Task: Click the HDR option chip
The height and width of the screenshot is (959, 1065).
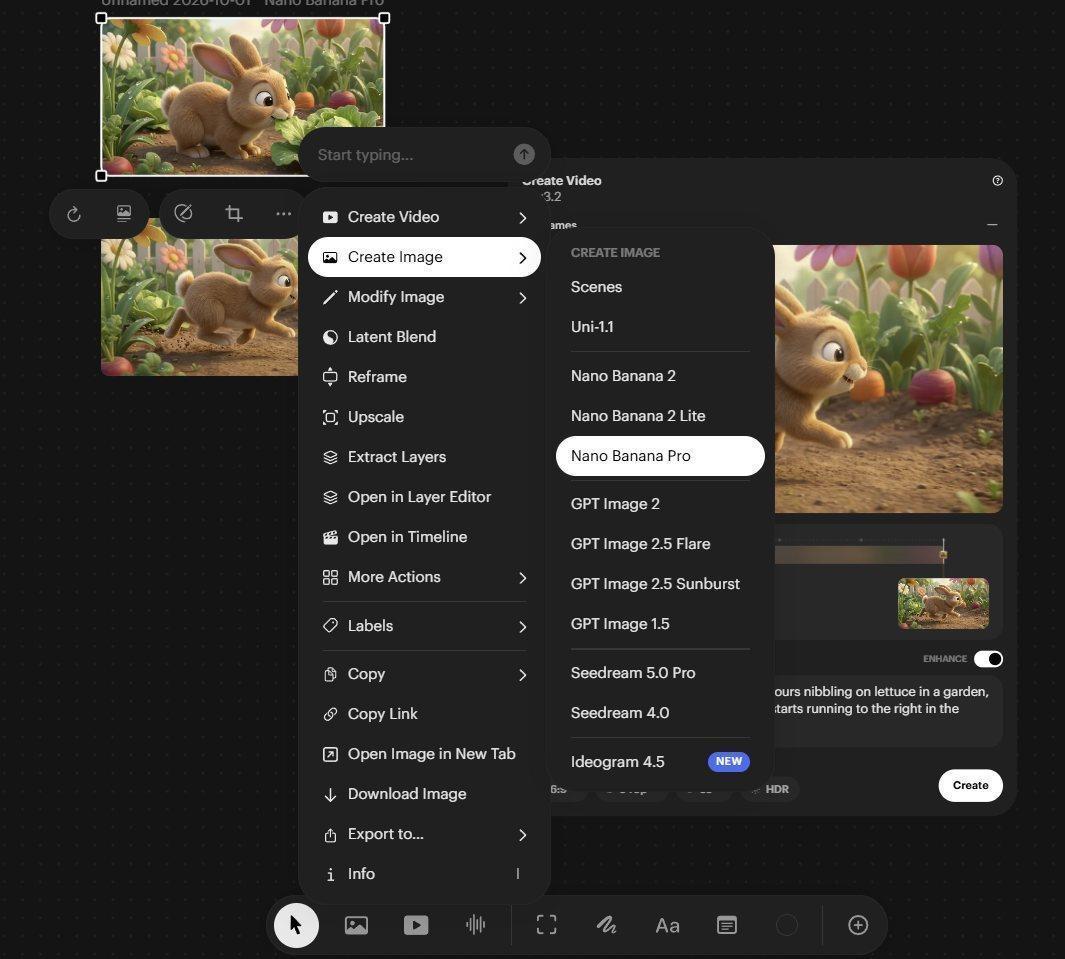Action: (x=770, y=789)
